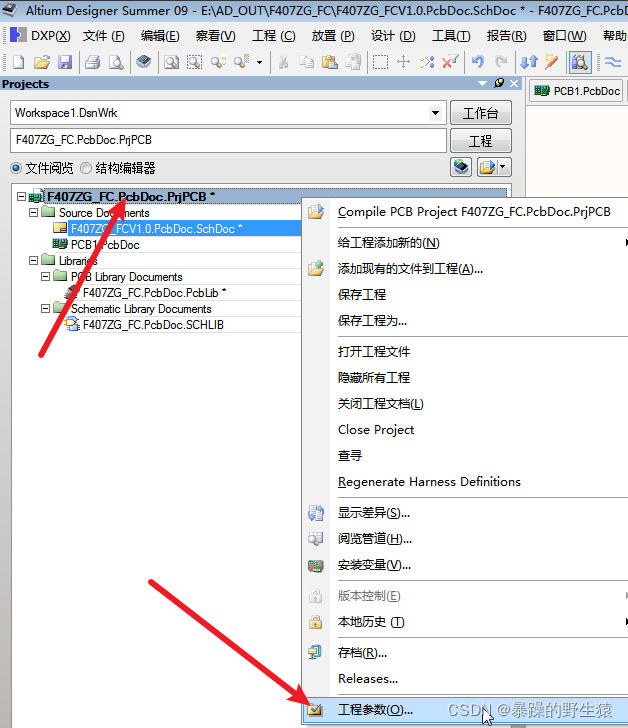The image size is (628, 728).
Task: Open the folder options button with dropdown arrow
Action: click(494, 167)
